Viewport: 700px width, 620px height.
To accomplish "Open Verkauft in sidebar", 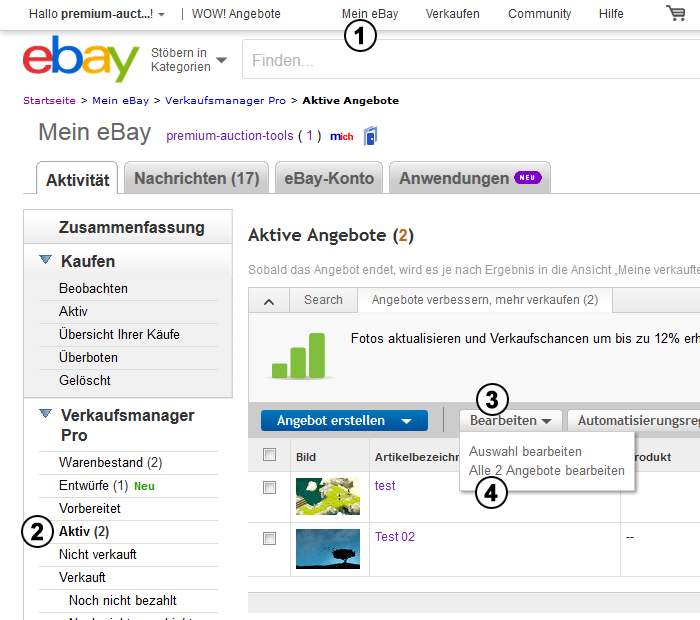I will [x=82, y=578].
